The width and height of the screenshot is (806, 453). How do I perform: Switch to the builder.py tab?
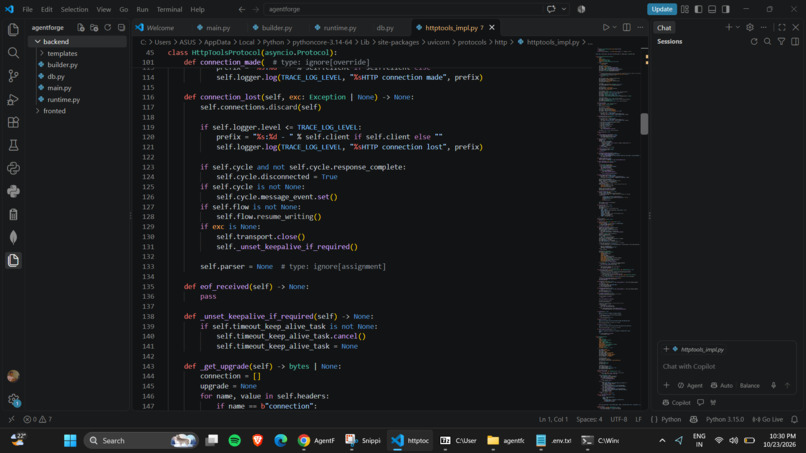point(272,28)
